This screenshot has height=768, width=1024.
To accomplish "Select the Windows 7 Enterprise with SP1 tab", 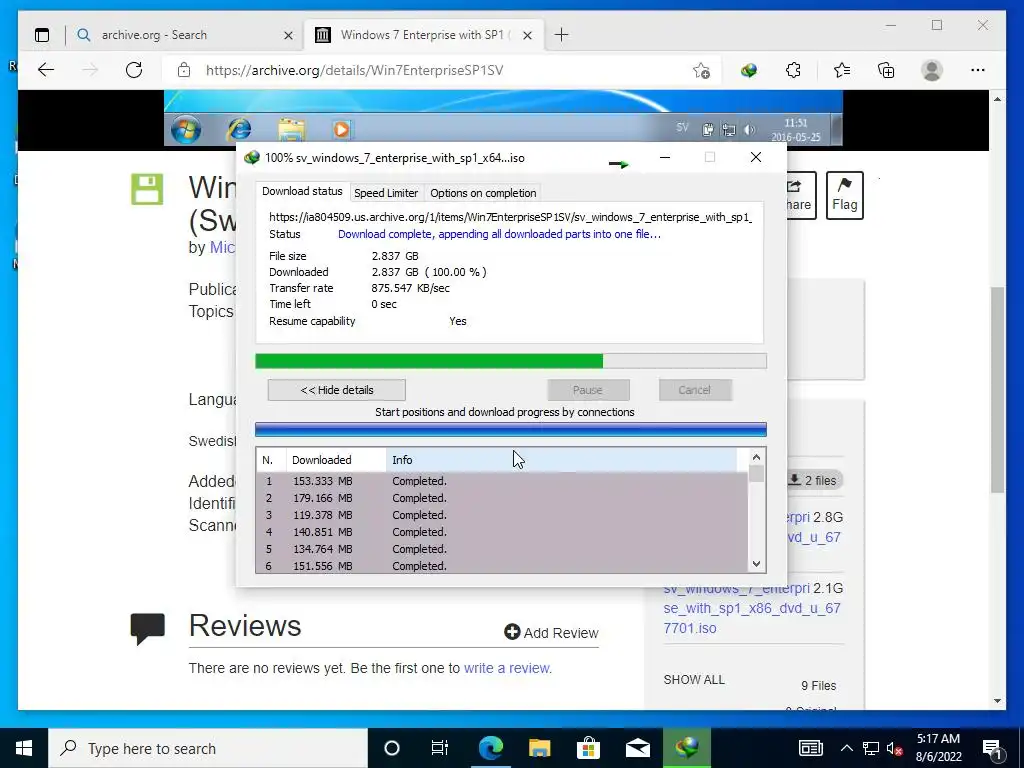I will point(424,35).
